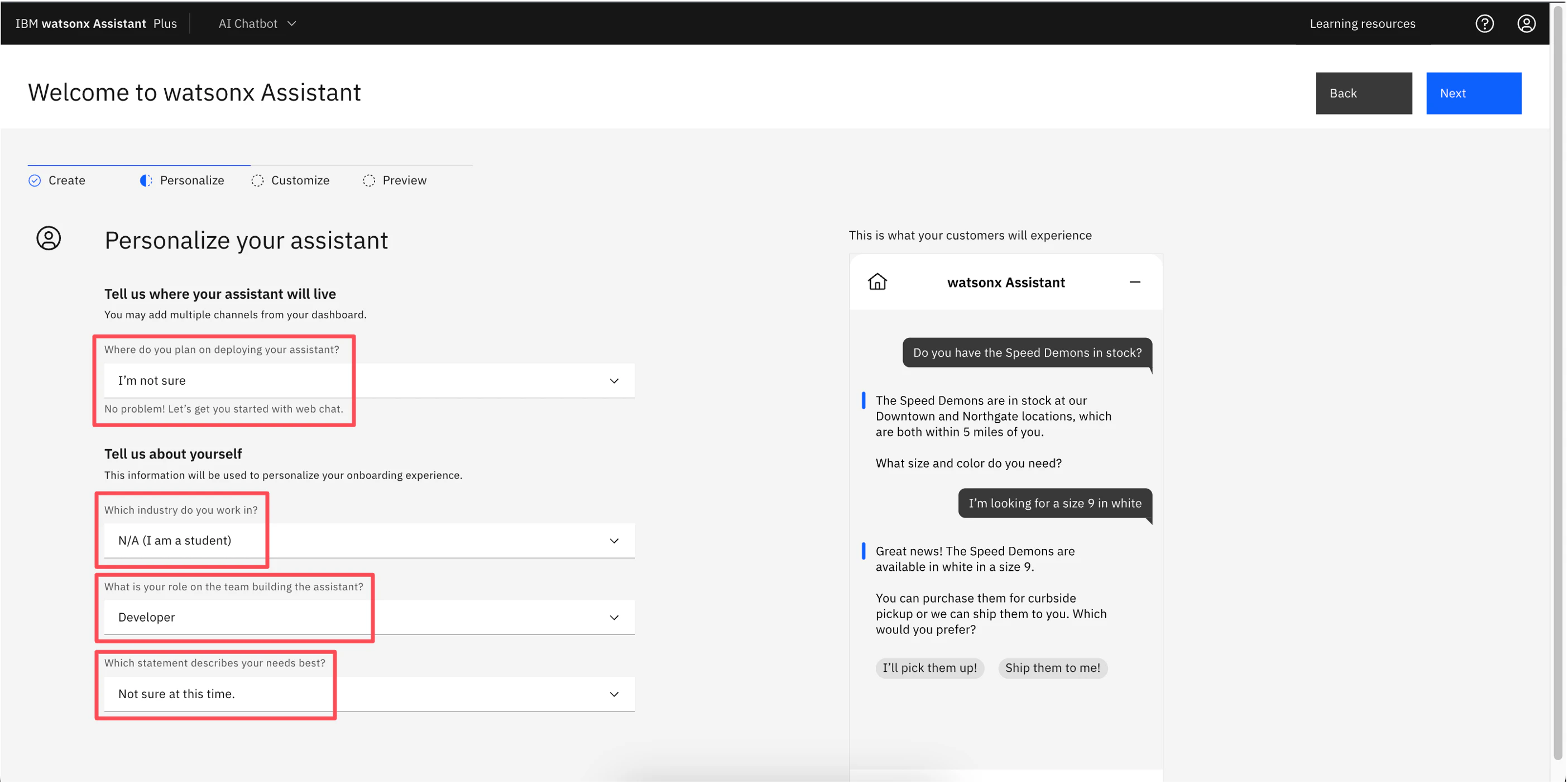Open Learning resources link
The image size is (1568, 783).
(x=1362, y=24)
